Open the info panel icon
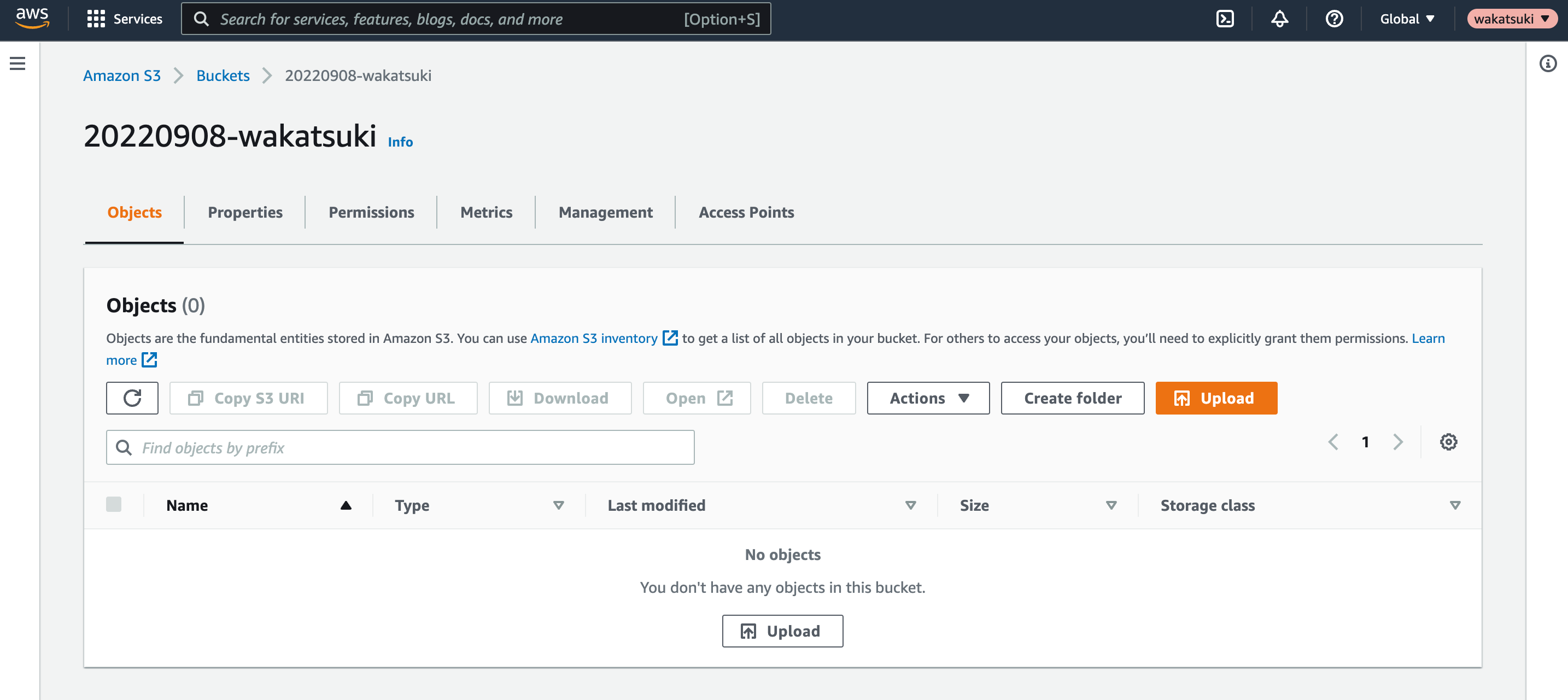Viewport: 1568px width, 700px height. coord(1547,63)
